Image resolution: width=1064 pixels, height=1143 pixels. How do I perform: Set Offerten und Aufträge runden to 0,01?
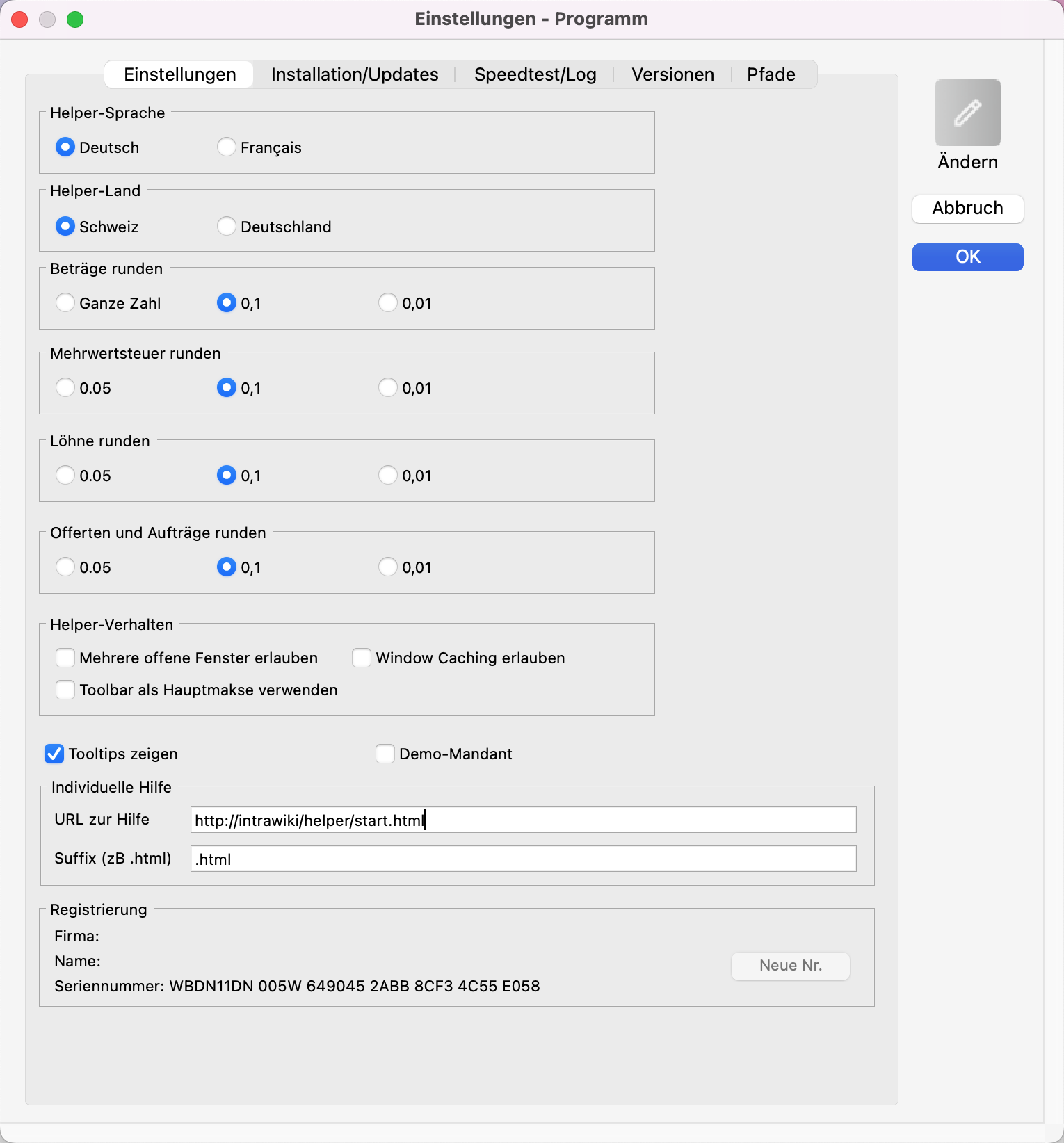(x=388, y=567)
